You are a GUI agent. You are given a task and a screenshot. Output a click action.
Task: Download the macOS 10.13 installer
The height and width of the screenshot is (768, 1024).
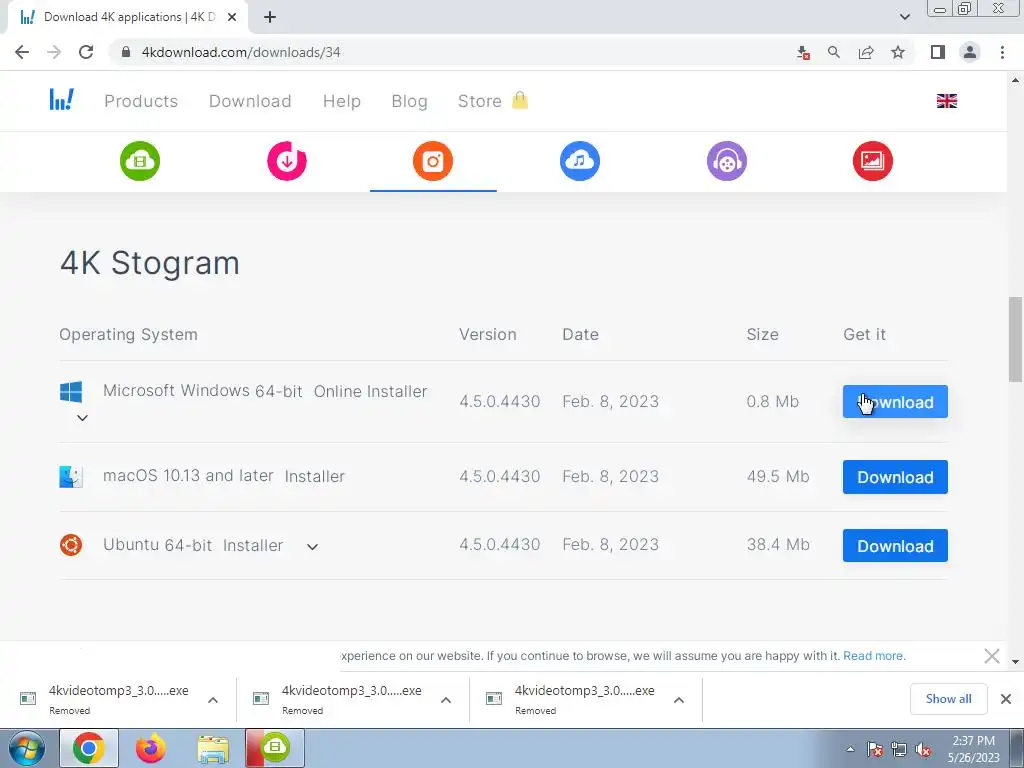click(x=895, y=477)
